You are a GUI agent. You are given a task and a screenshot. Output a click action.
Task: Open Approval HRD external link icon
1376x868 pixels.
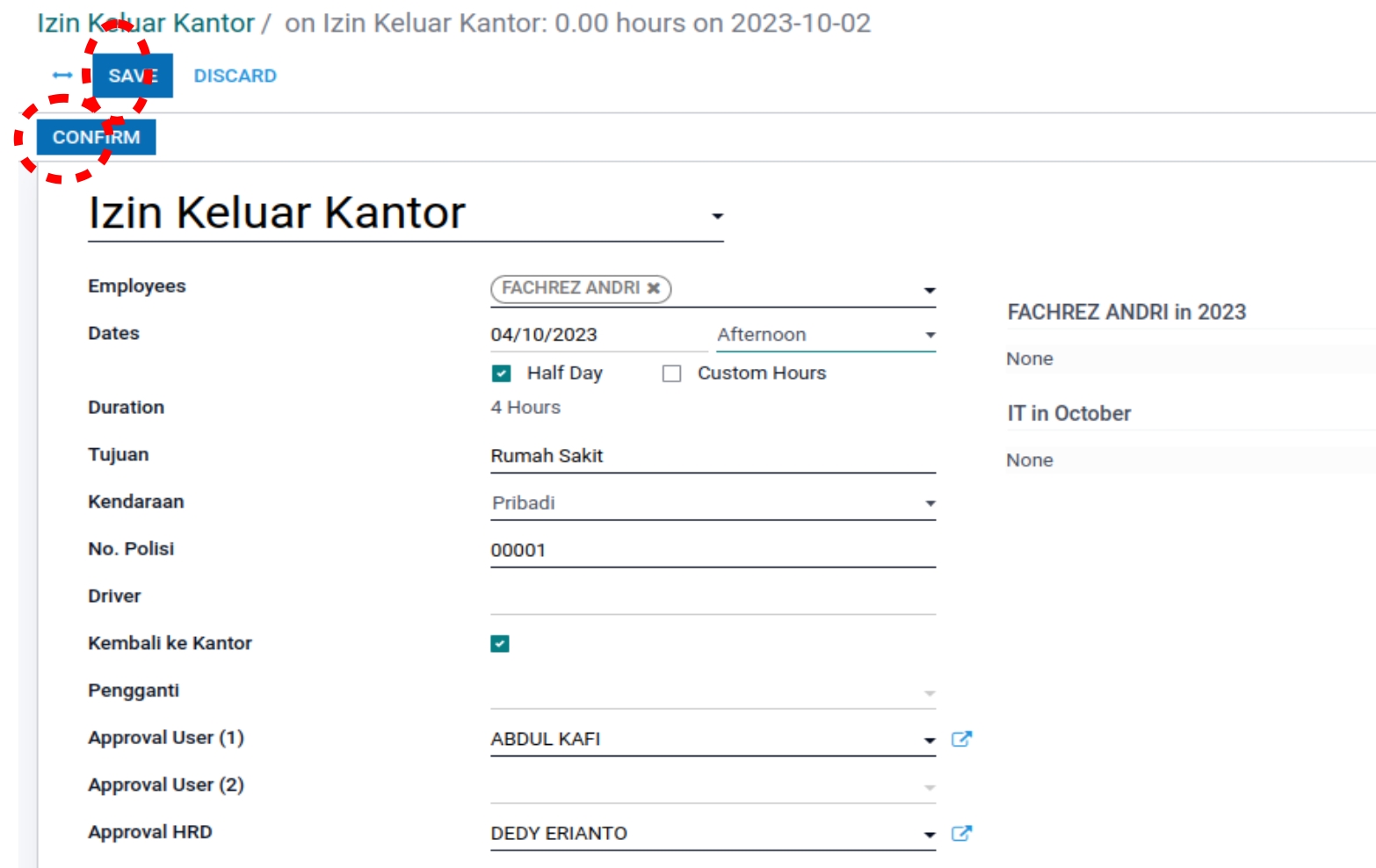(961, 833)
